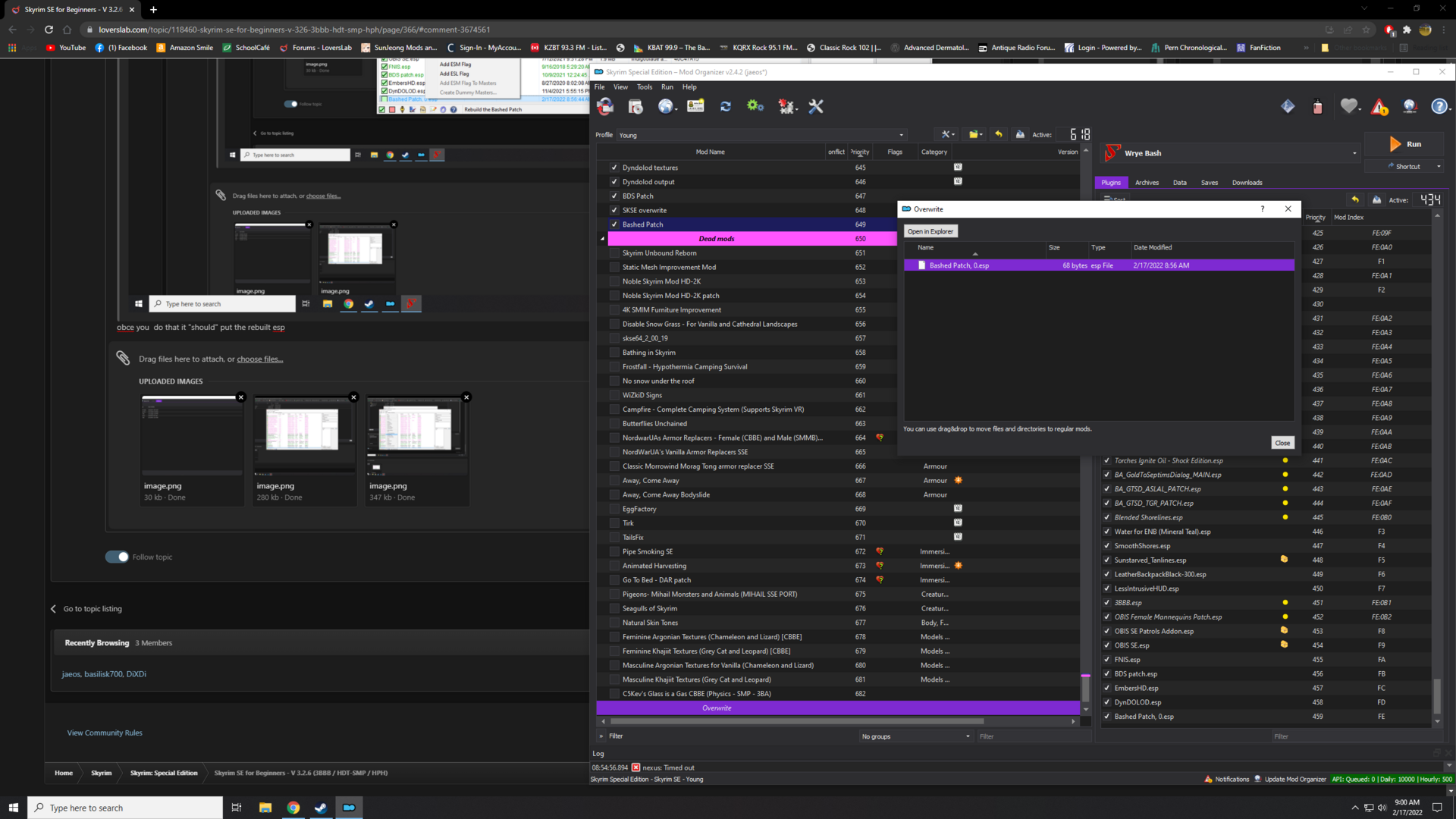The image size is (1456, 819).
Task: Open the Tools menu
Action: click(x=644, y=87)
